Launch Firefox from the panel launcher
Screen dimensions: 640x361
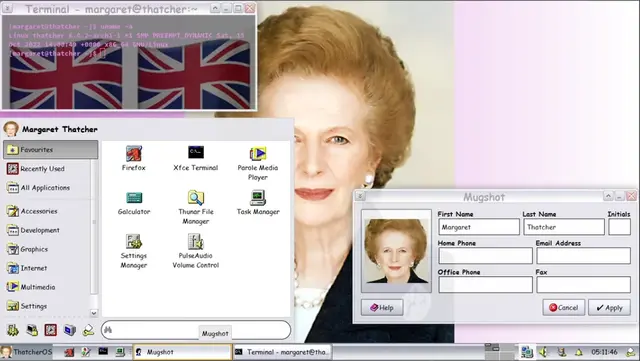point(69,352)
